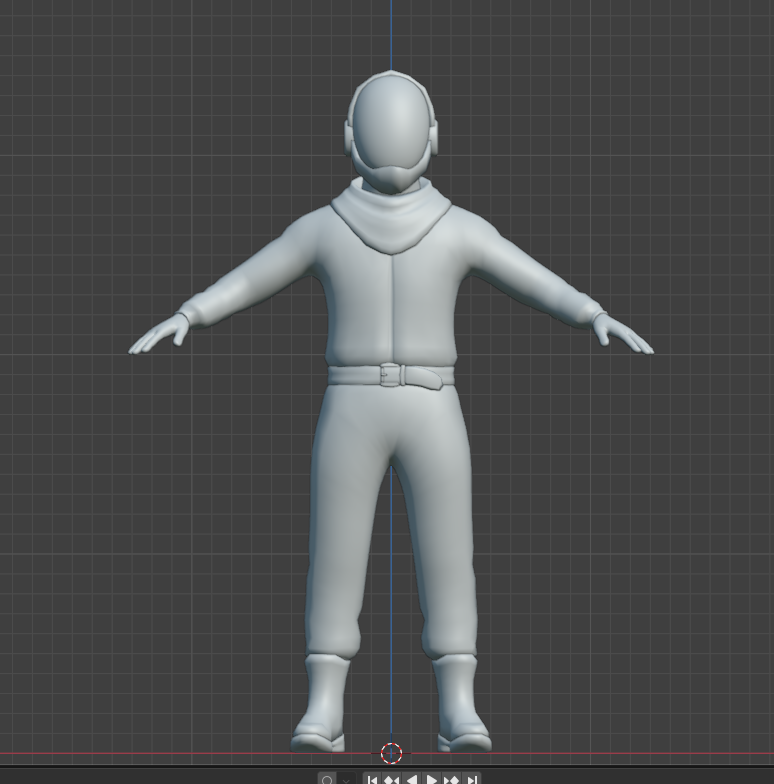The width and height of the screenshot is (774, 784).
Task: Jump to the end frame
Action: point(472,779)
